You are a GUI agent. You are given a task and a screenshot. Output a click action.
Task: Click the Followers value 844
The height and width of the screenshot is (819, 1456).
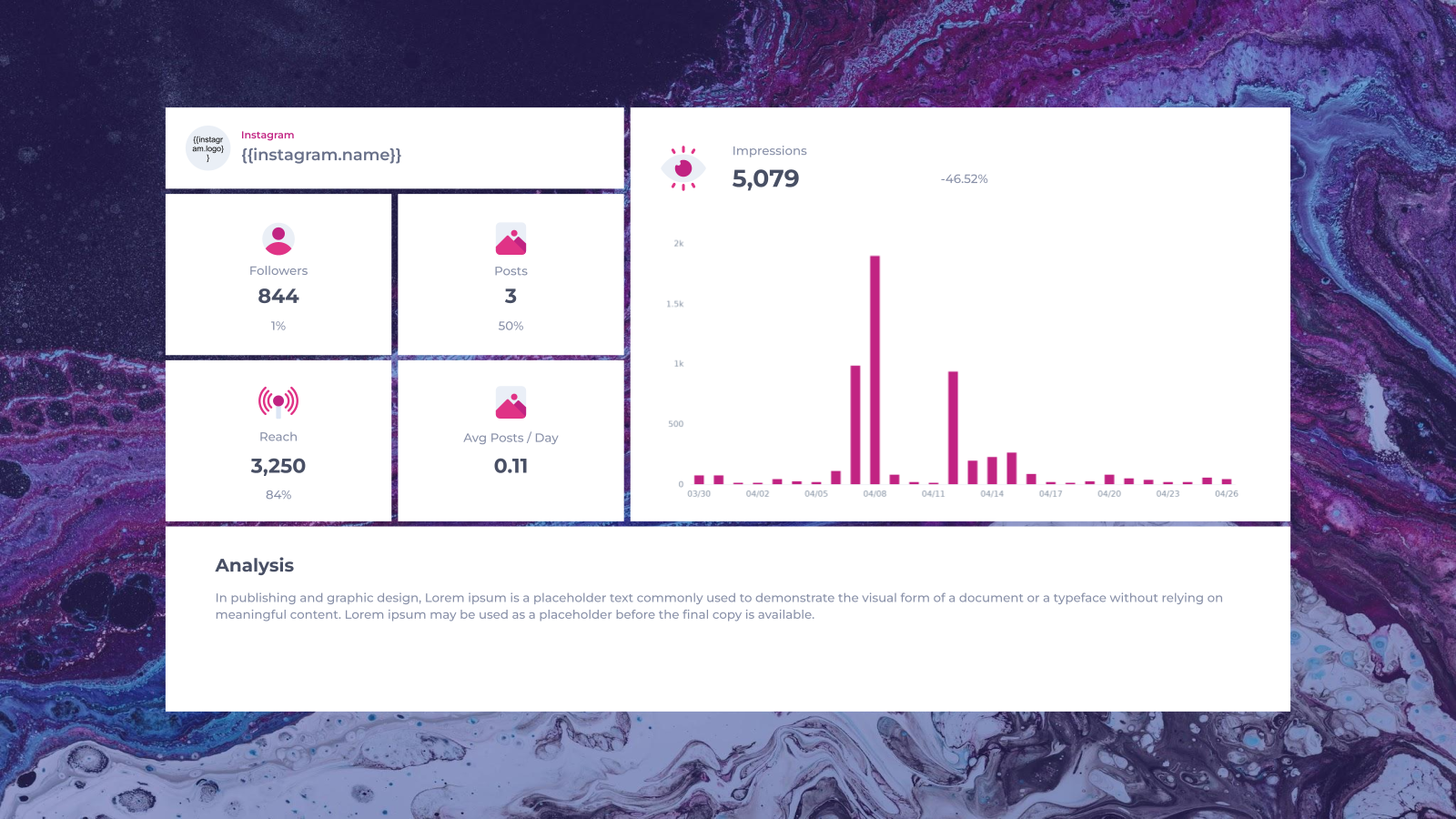[278, 296]
